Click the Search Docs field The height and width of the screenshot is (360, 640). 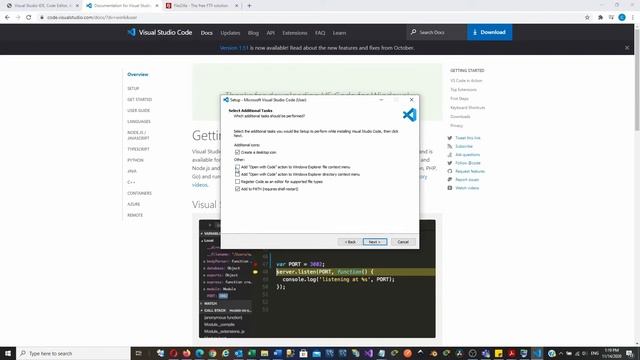click(x=437, y=32)
